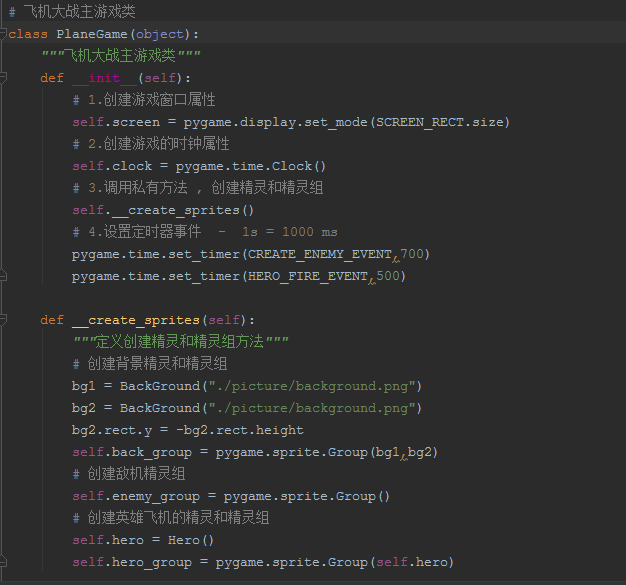Image resolution: width=626 pixels, height=585 pixels.
Task: Click 'bg2.rect.y' assignment target
Action: (112, 430)
